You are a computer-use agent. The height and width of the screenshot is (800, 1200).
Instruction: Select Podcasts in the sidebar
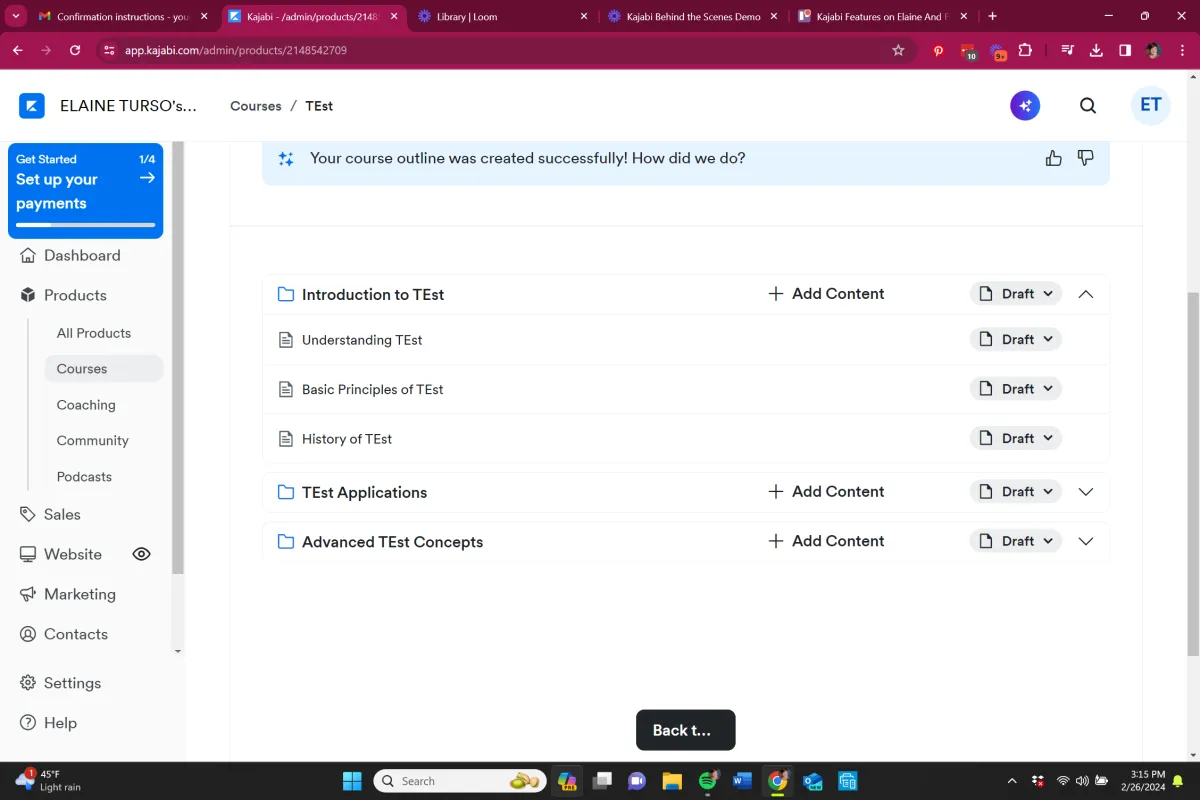tap(84, 477)
